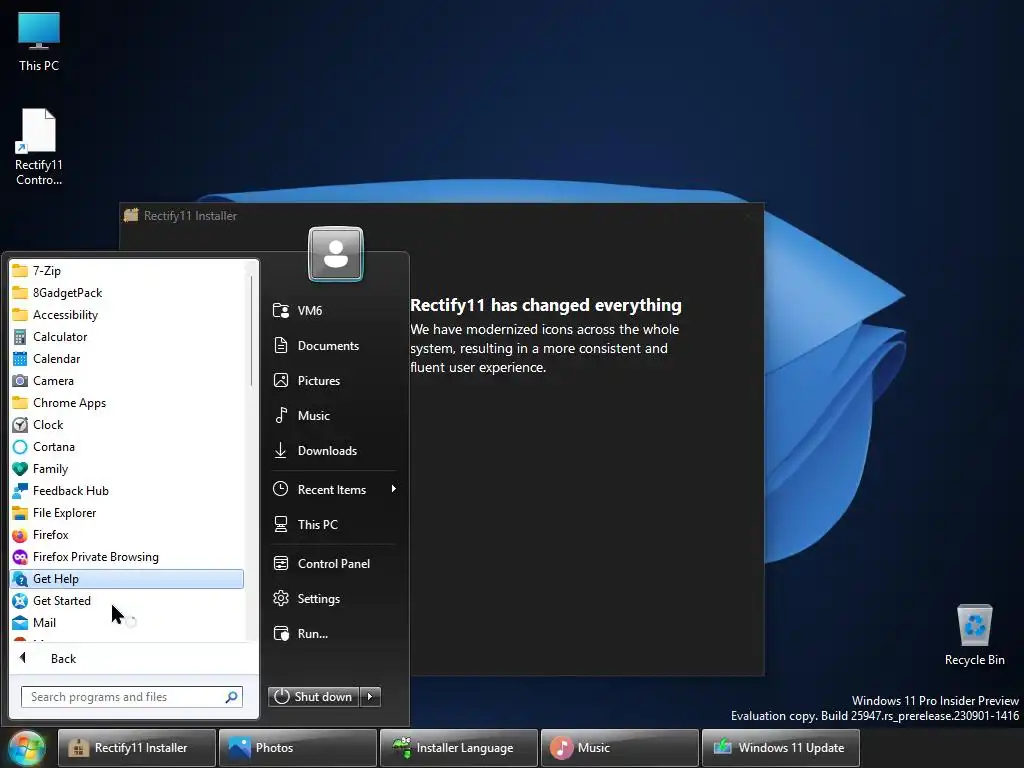Screen dimensions: 1024x768
Task: Click the Rectify11 Installer window title bar
Action: [441, 216]
